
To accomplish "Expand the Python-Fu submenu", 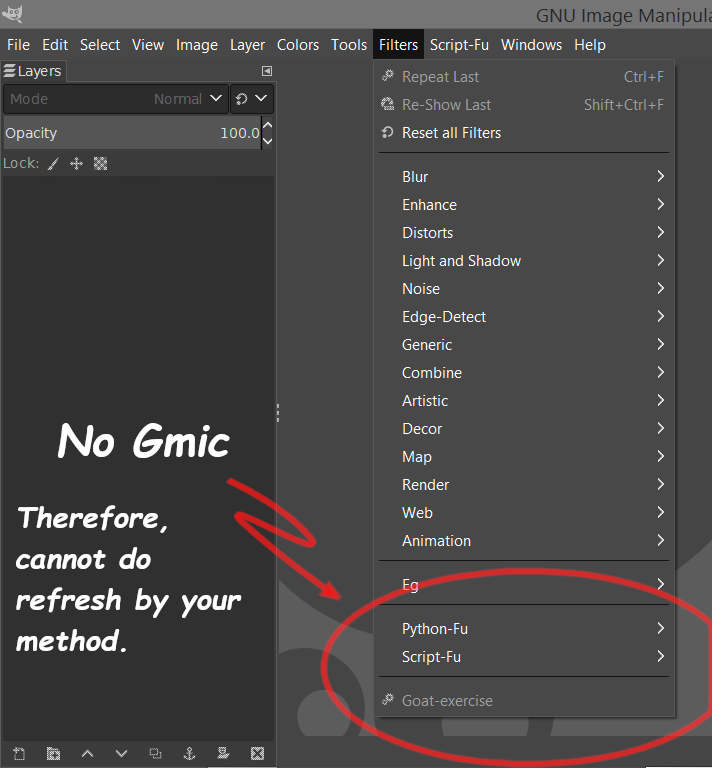I will (x=524, y=628).
